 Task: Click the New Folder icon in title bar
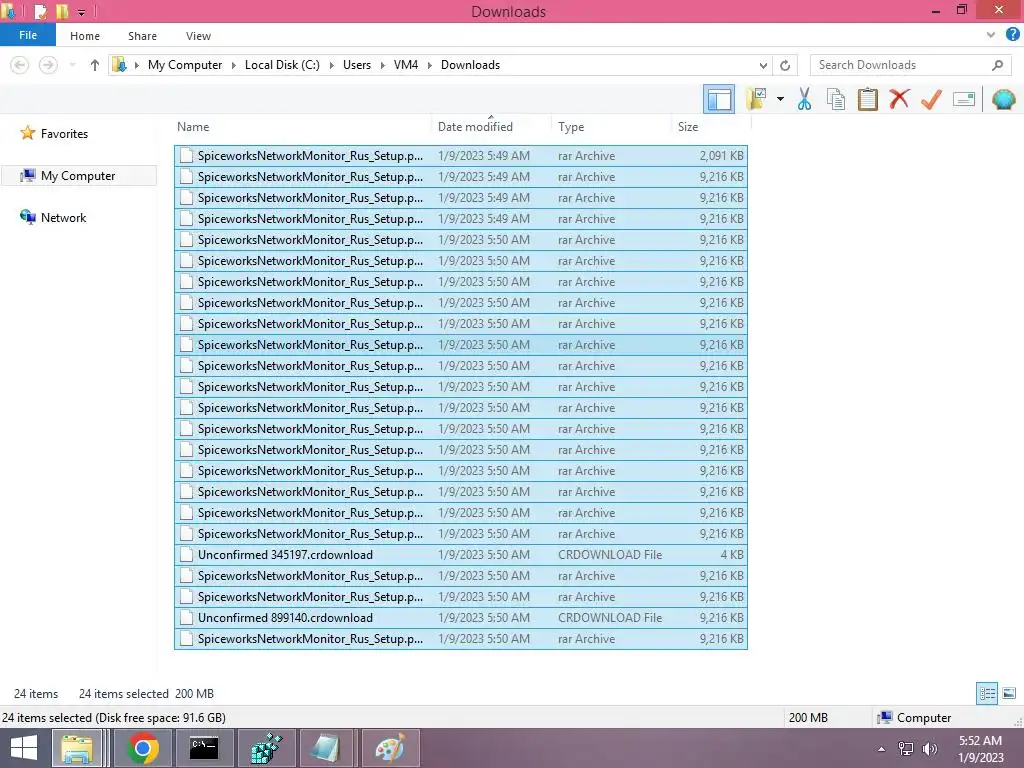point(62,11)
